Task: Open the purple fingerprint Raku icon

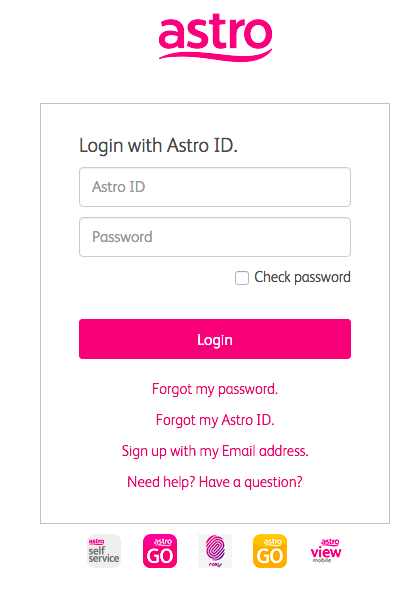Action: (x=215, y=551)
